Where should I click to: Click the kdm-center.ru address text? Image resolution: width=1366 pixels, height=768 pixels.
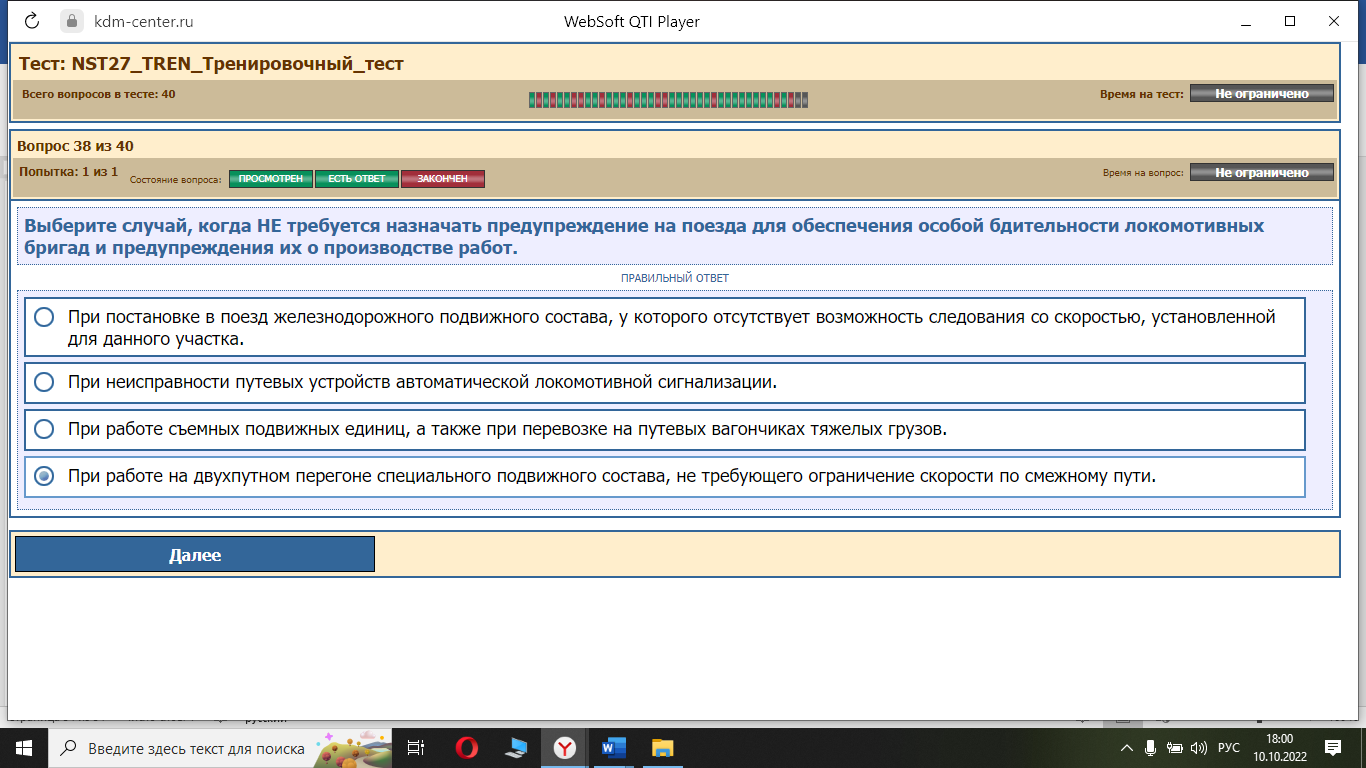tap(144, 21)
